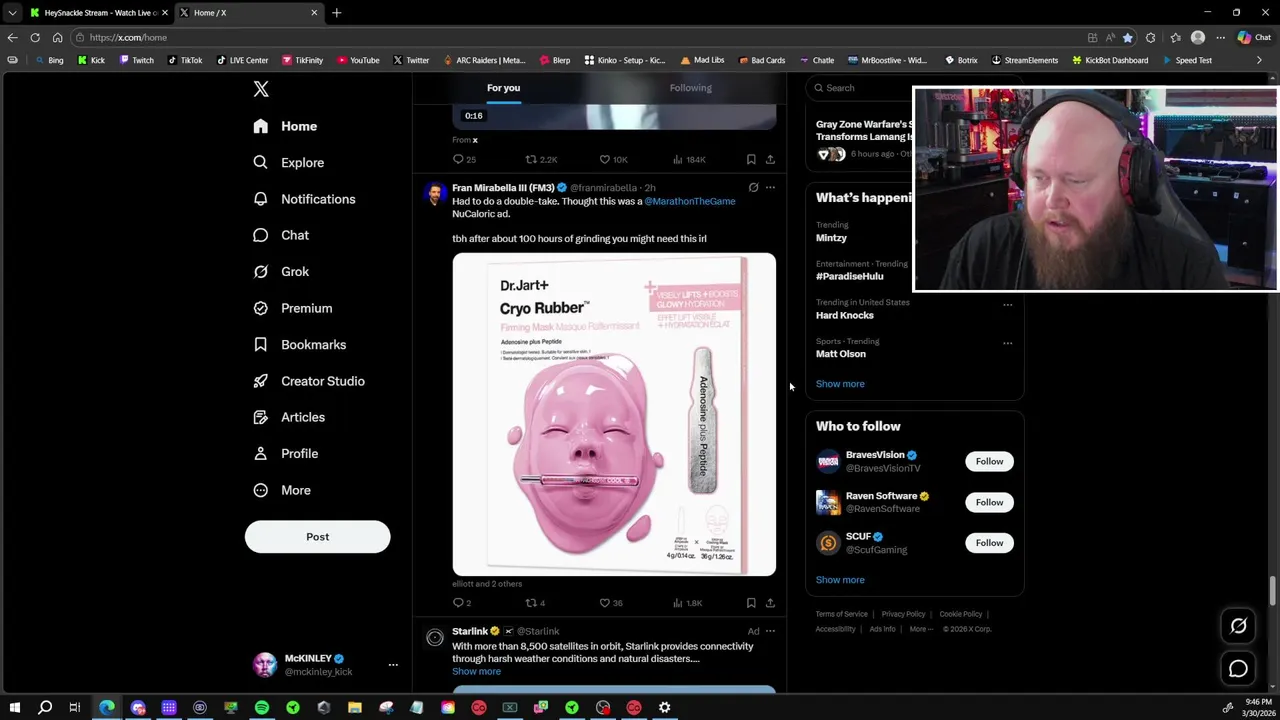Bookmark Fran Mirabella's post
Screen dimensions: 1280x720
(x=751, y=603)
